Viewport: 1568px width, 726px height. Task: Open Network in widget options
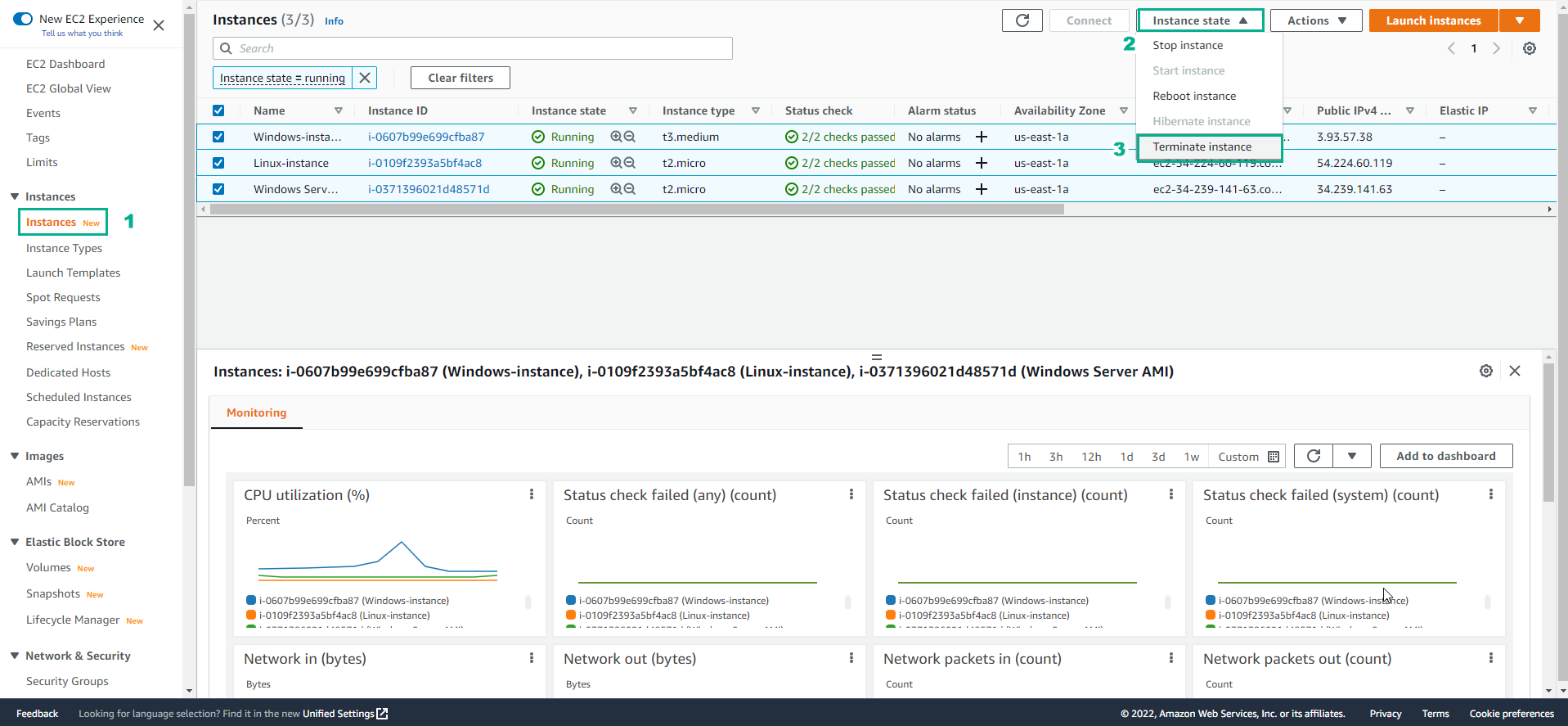pos(532,658)
